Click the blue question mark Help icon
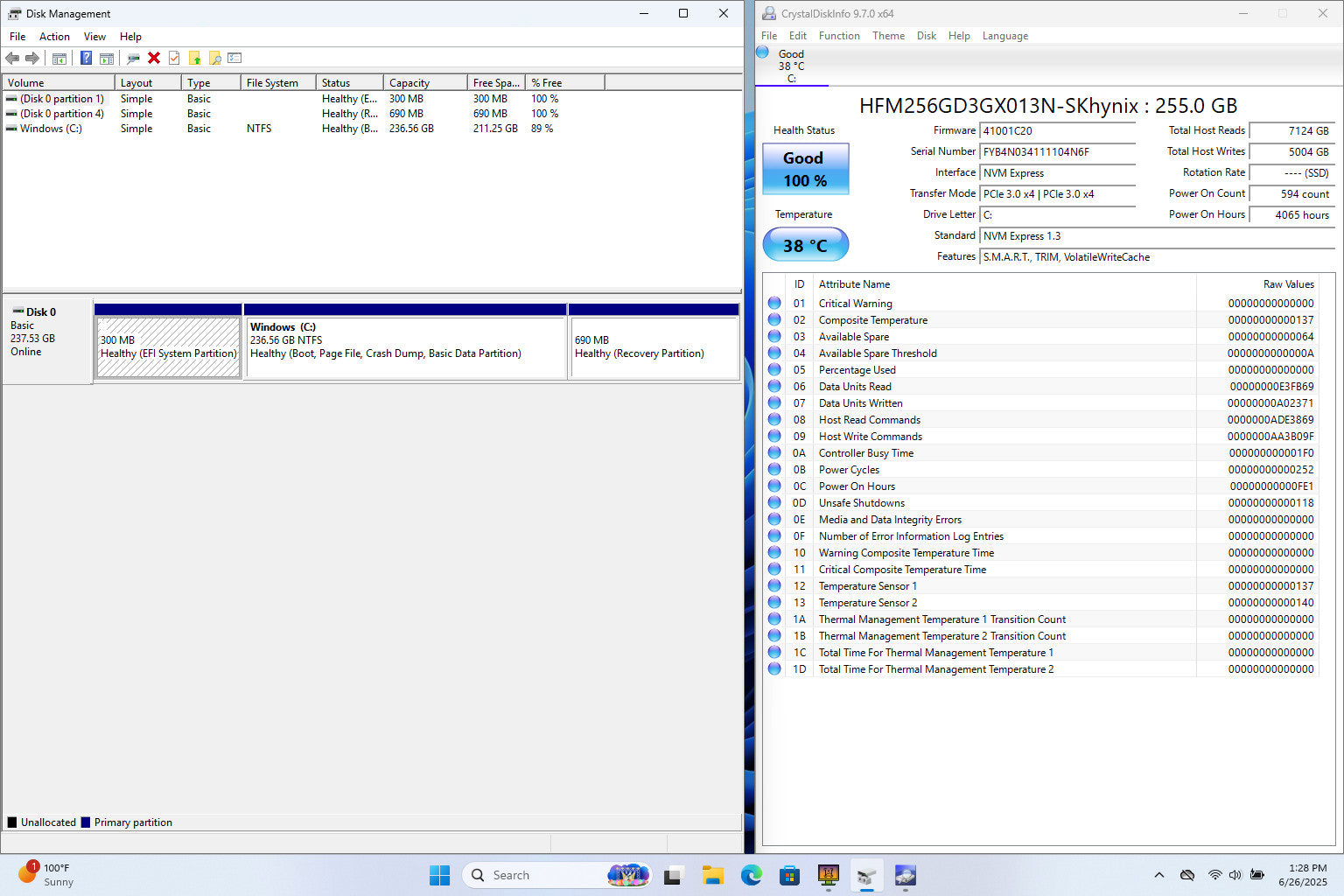 pyautogui.click(x=86, y=58)
